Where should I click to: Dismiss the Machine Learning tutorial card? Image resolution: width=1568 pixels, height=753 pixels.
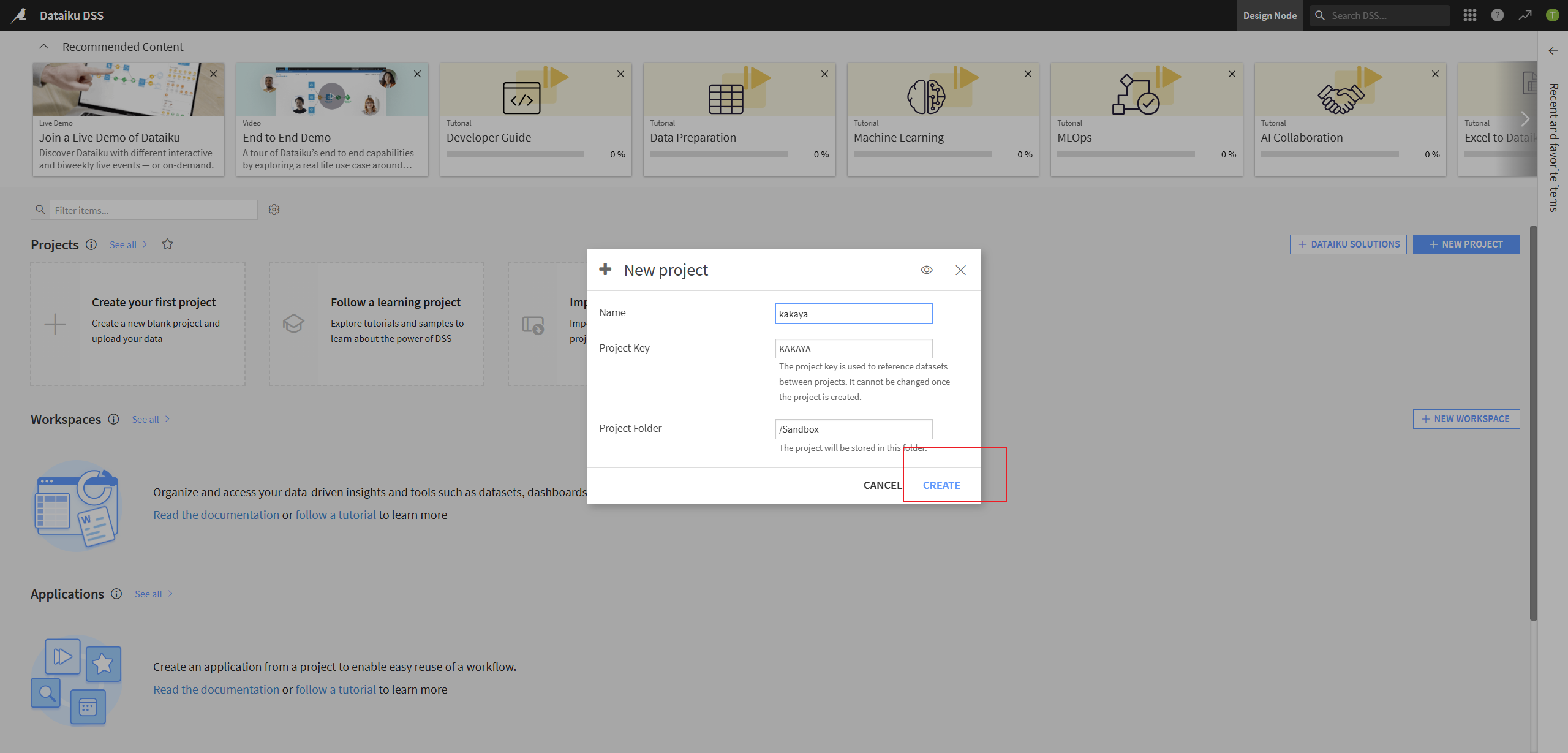1028,74
